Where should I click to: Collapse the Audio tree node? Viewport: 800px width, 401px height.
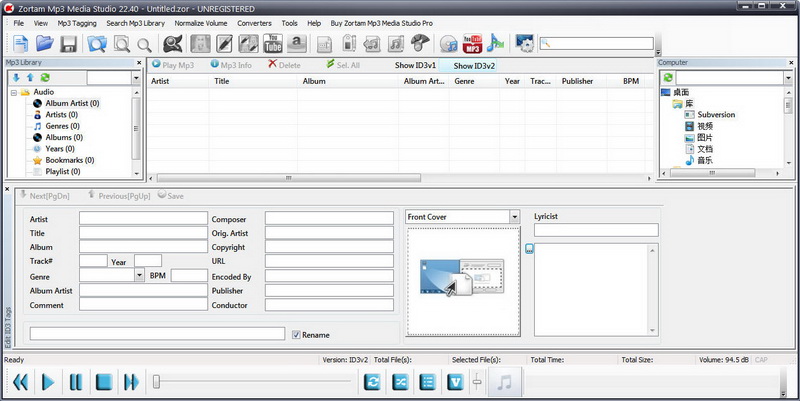(14, 92)
